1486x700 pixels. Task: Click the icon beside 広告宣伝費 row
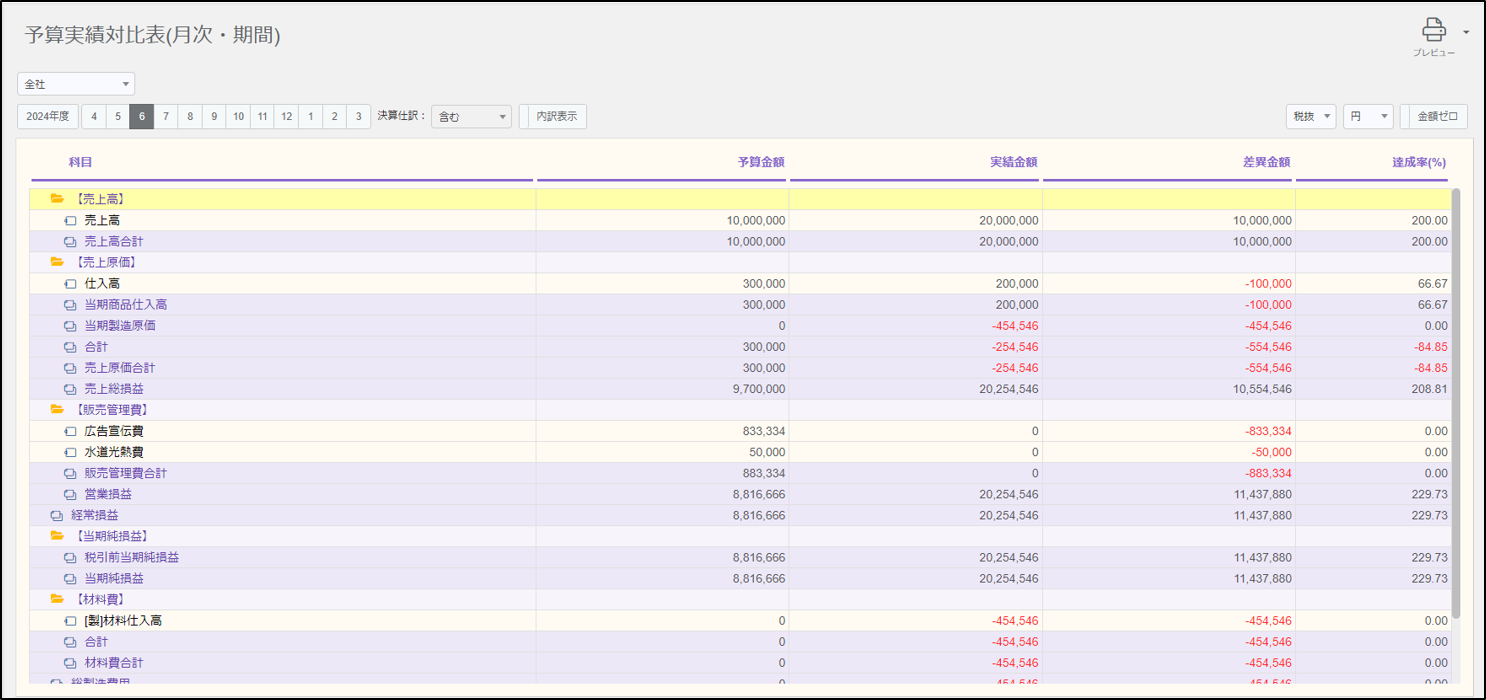click(70, 431)
